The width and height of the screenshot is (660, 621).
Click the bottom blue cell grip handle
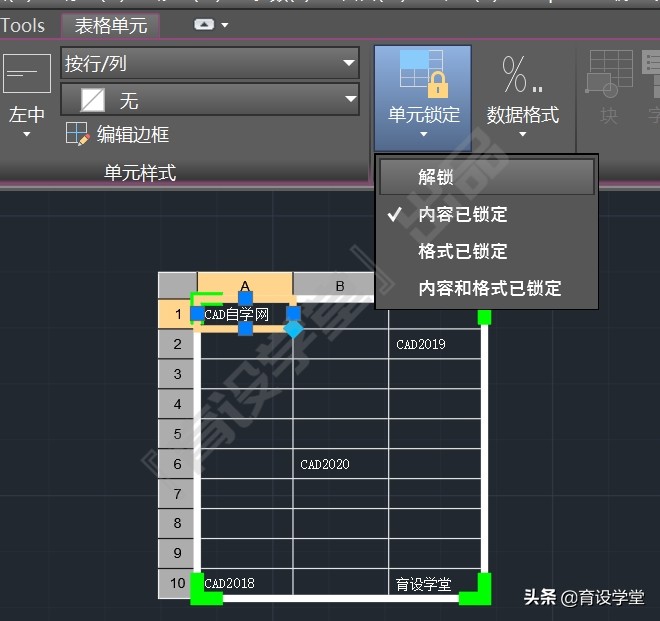pyautogui.click(x=245, y=329)
